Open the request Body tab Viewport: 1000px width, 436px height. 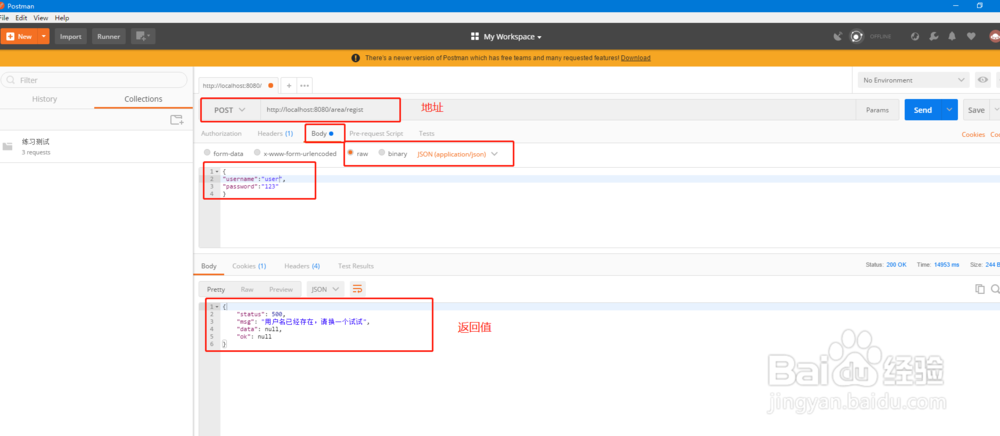[322, 134]
